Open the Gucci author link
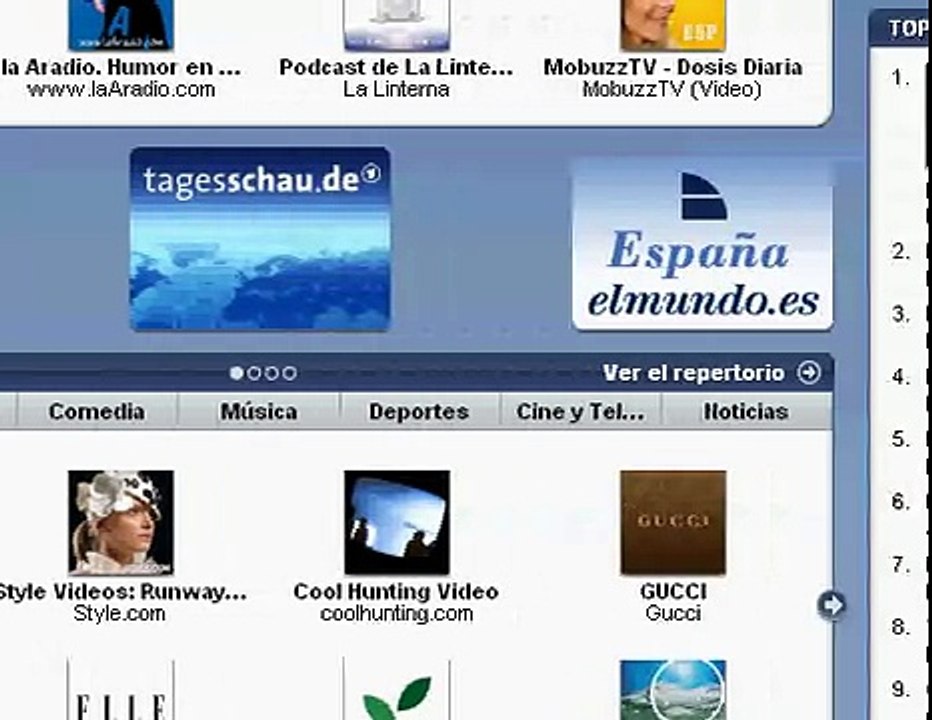 click(673, 614)
